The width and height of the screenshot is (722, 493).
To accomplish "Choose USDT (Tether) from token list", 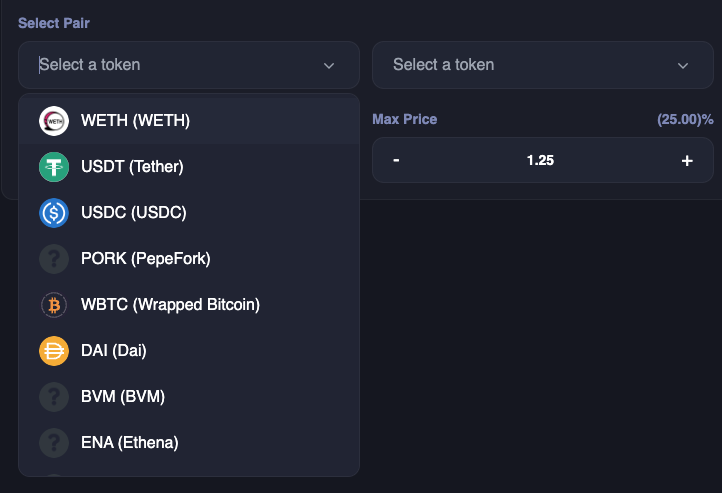I will point(189,167).
